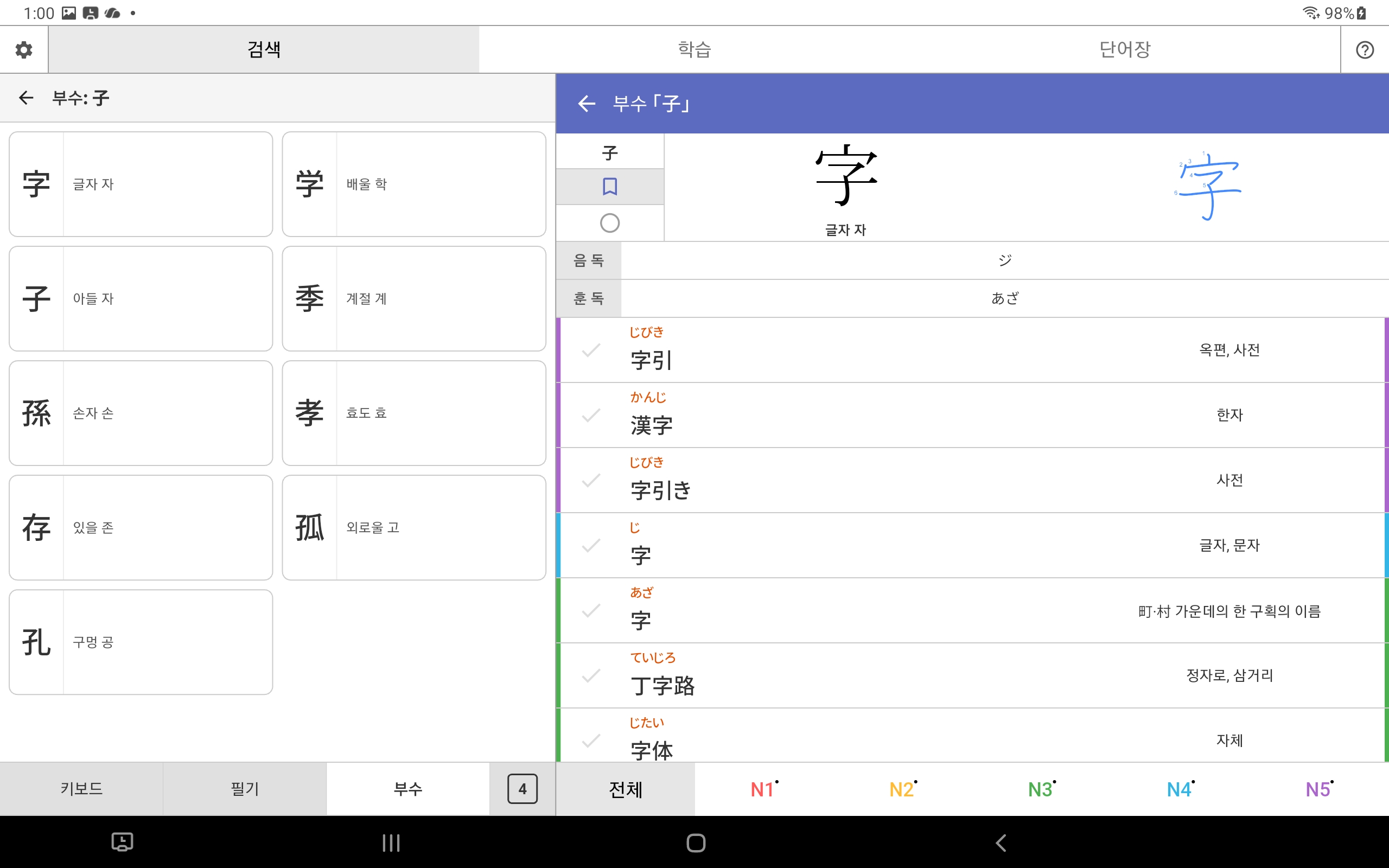Tap the back arrow in the blue 부수「子」 header
Viewport: 1389px width, 868px height.
[x=586, y=104]
